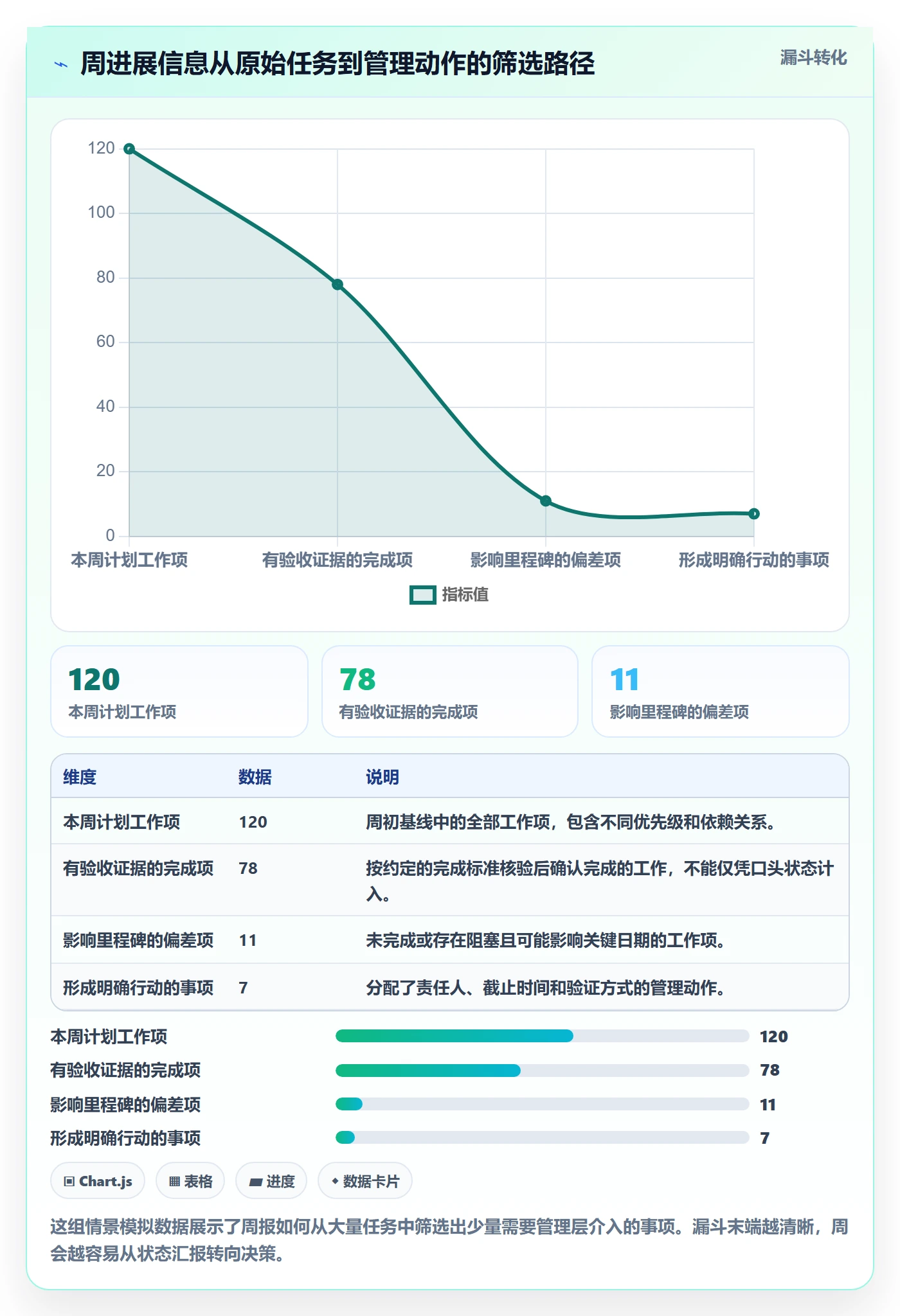900x1316 pixels.
Task: Click the table value 11
Action: (x=248, y=940)
